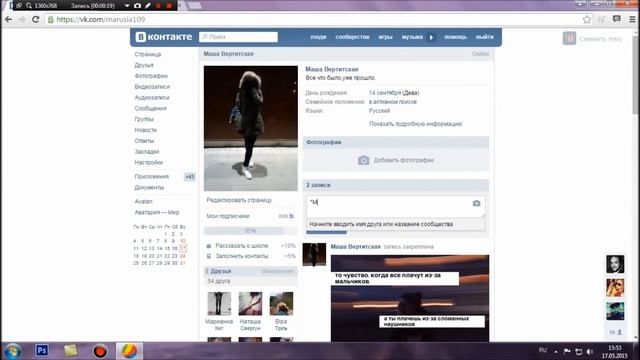The height and width of the screenshot is (360, 640).
Task: Open the Windows Start button
Action: click(x=13, y=351)
